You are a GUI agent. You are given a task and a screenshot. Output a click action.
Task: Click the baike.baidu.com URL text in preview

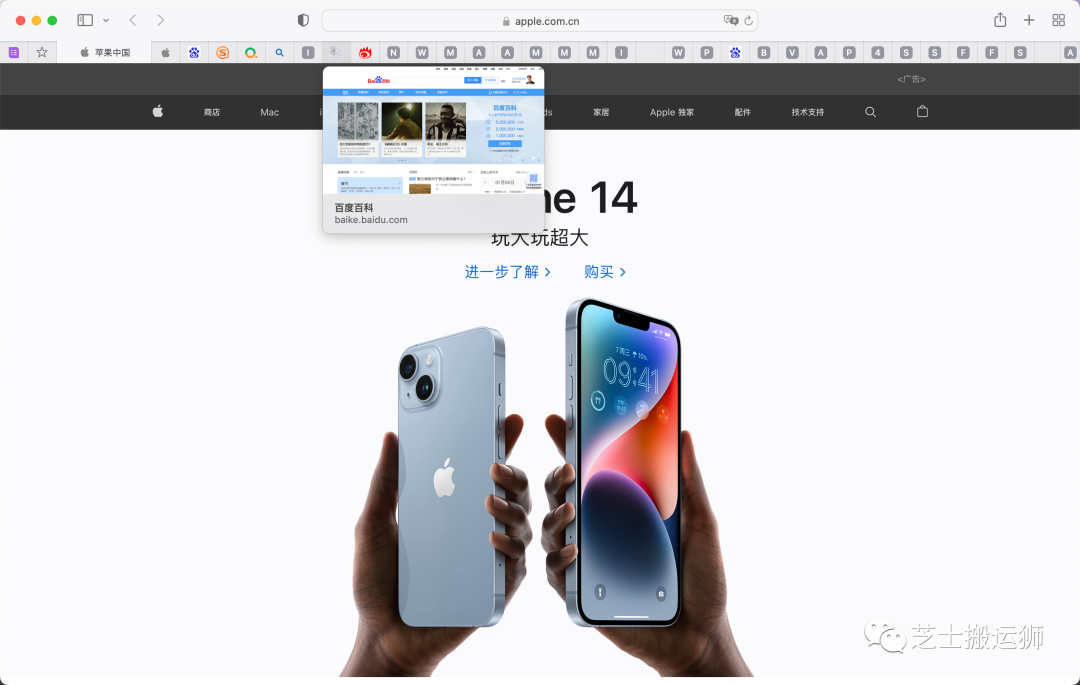[x=371, y=220]
